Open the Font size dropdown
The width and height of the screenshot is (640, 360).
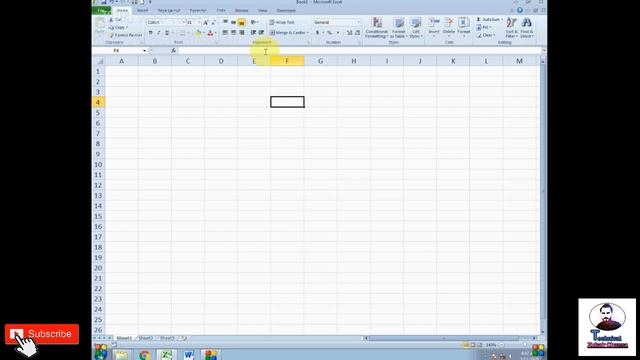(199, 22)
